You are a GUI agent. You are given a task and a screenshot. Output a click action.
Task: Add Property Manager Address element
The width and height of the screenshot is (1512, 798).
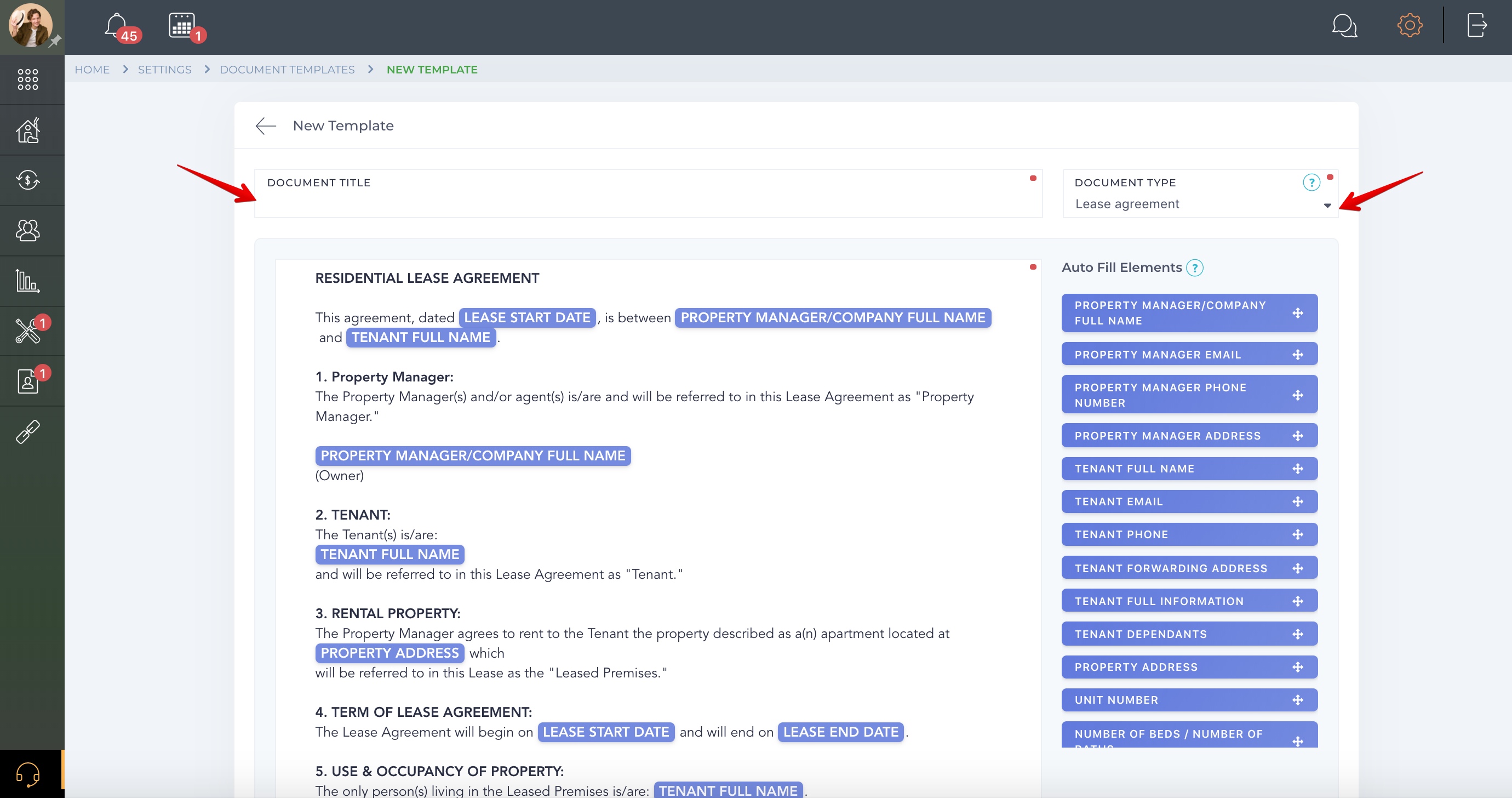[1189, 436]
